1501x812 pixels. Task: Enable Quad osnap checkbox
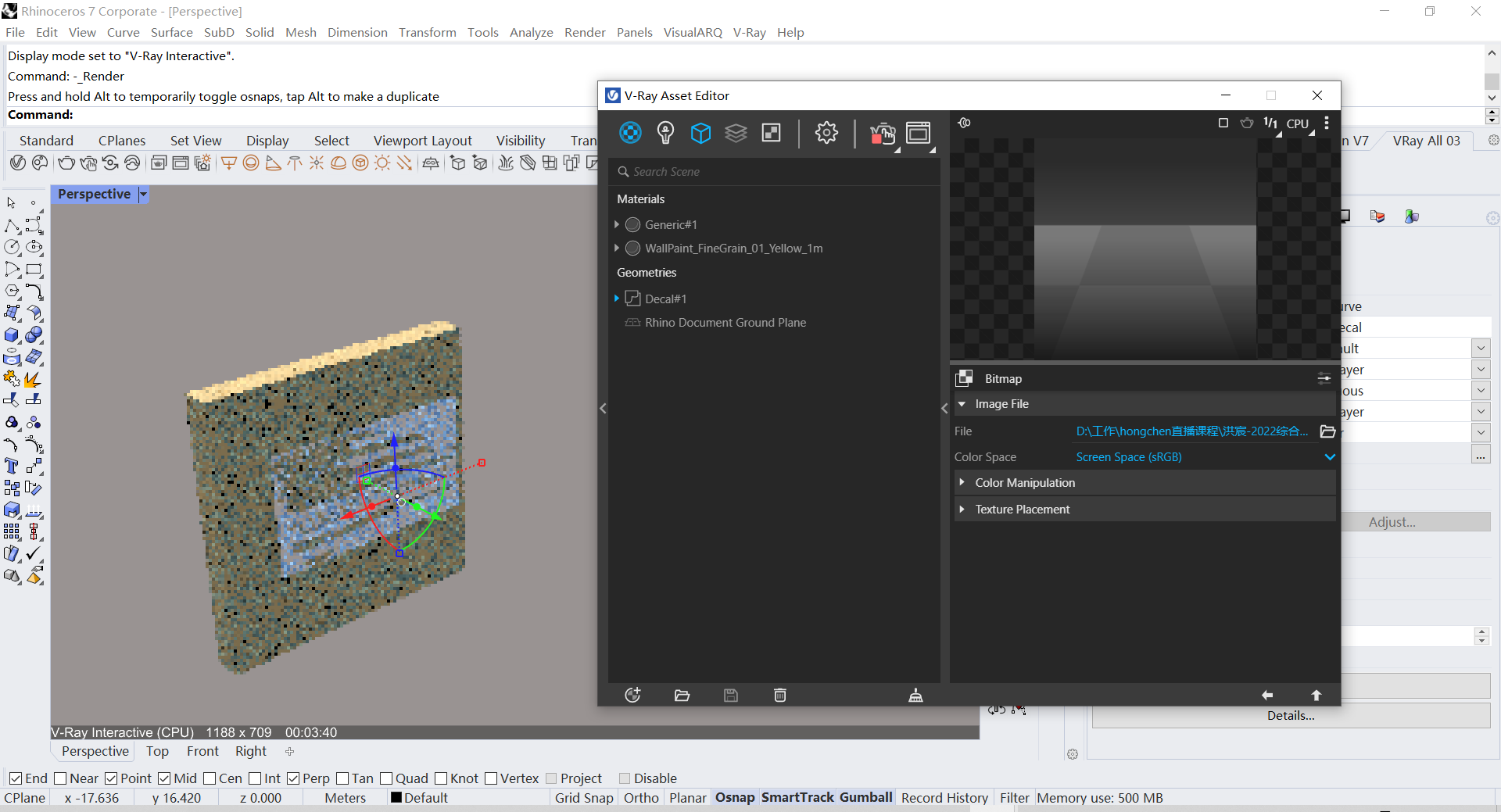[386, 778]
